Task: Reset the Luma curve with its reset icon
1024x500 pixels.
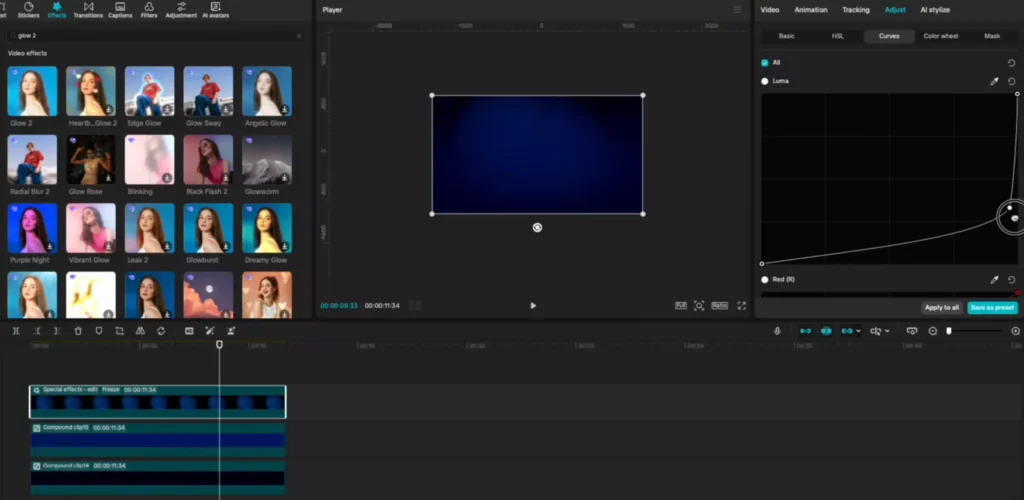Action: click(x=1011, y=81)
